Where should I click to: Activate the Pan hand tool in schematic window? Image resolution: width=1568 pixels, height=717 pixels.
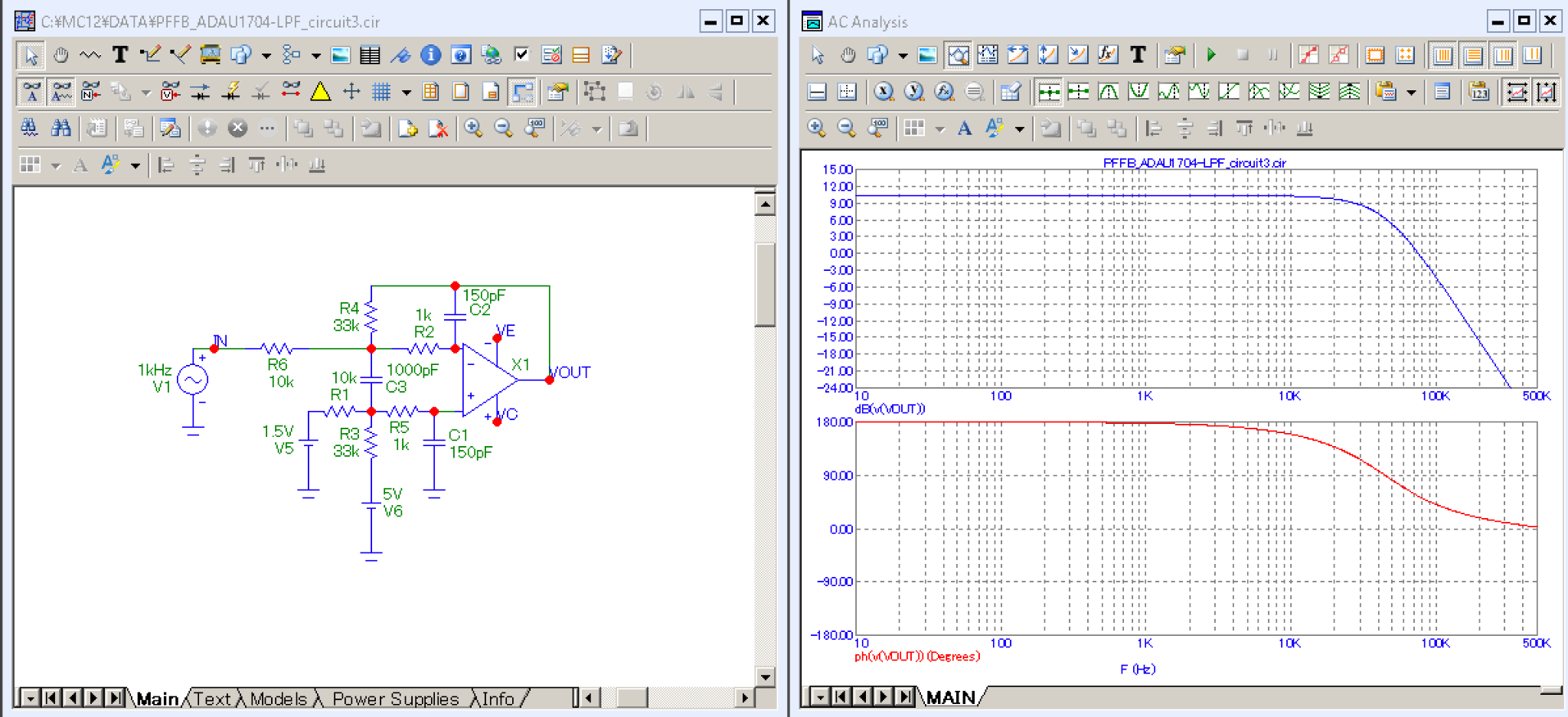coord(60,55)
